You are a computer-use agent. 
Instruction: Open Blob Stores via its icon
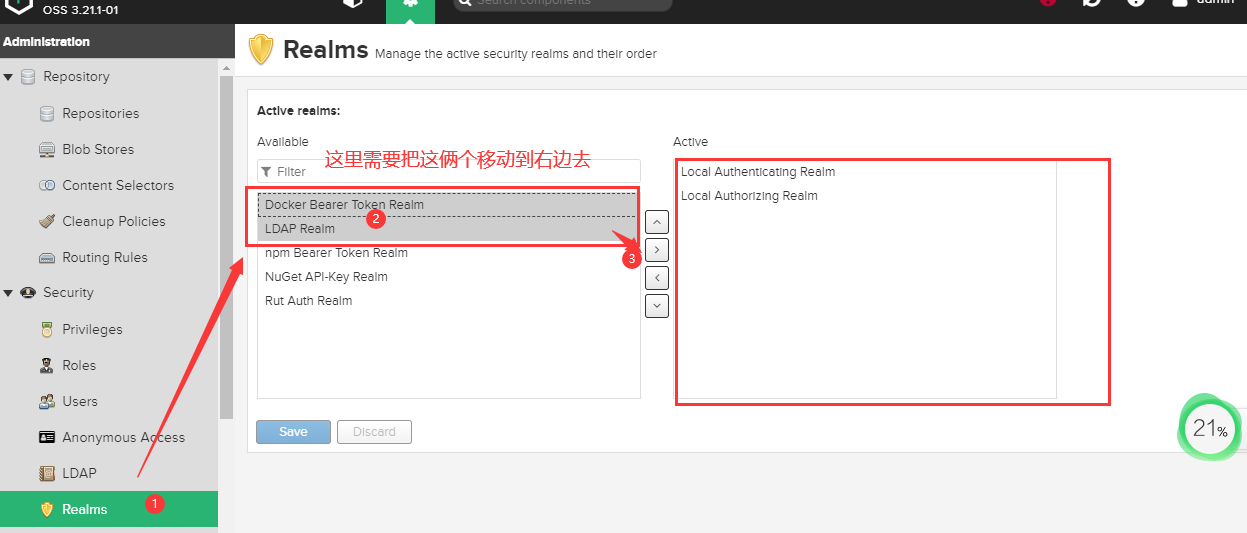pos(46,150)
